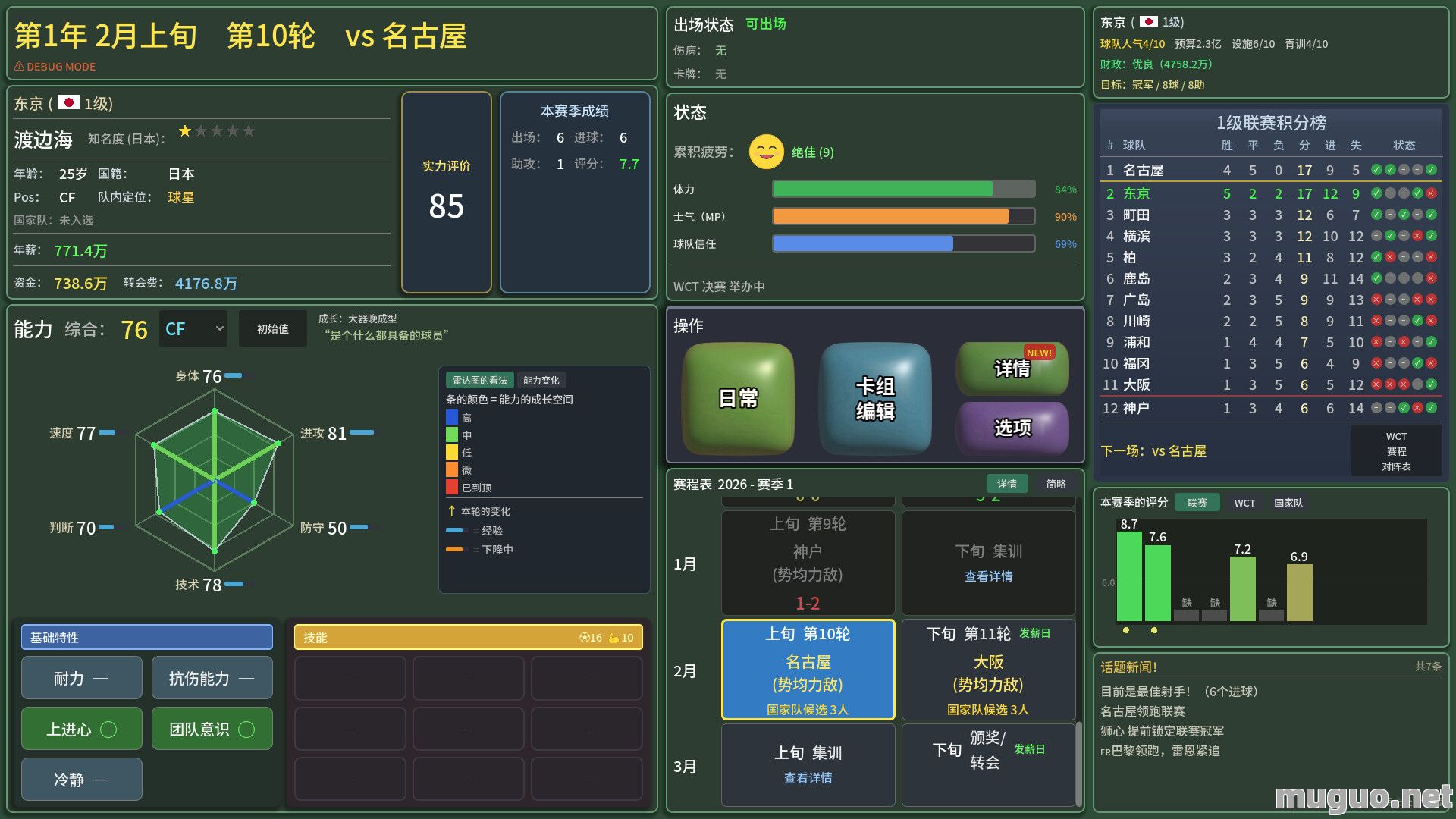Click the 名古屋 row form status icons
Screen dimensions: 1456x819
tap(1404, 170)
